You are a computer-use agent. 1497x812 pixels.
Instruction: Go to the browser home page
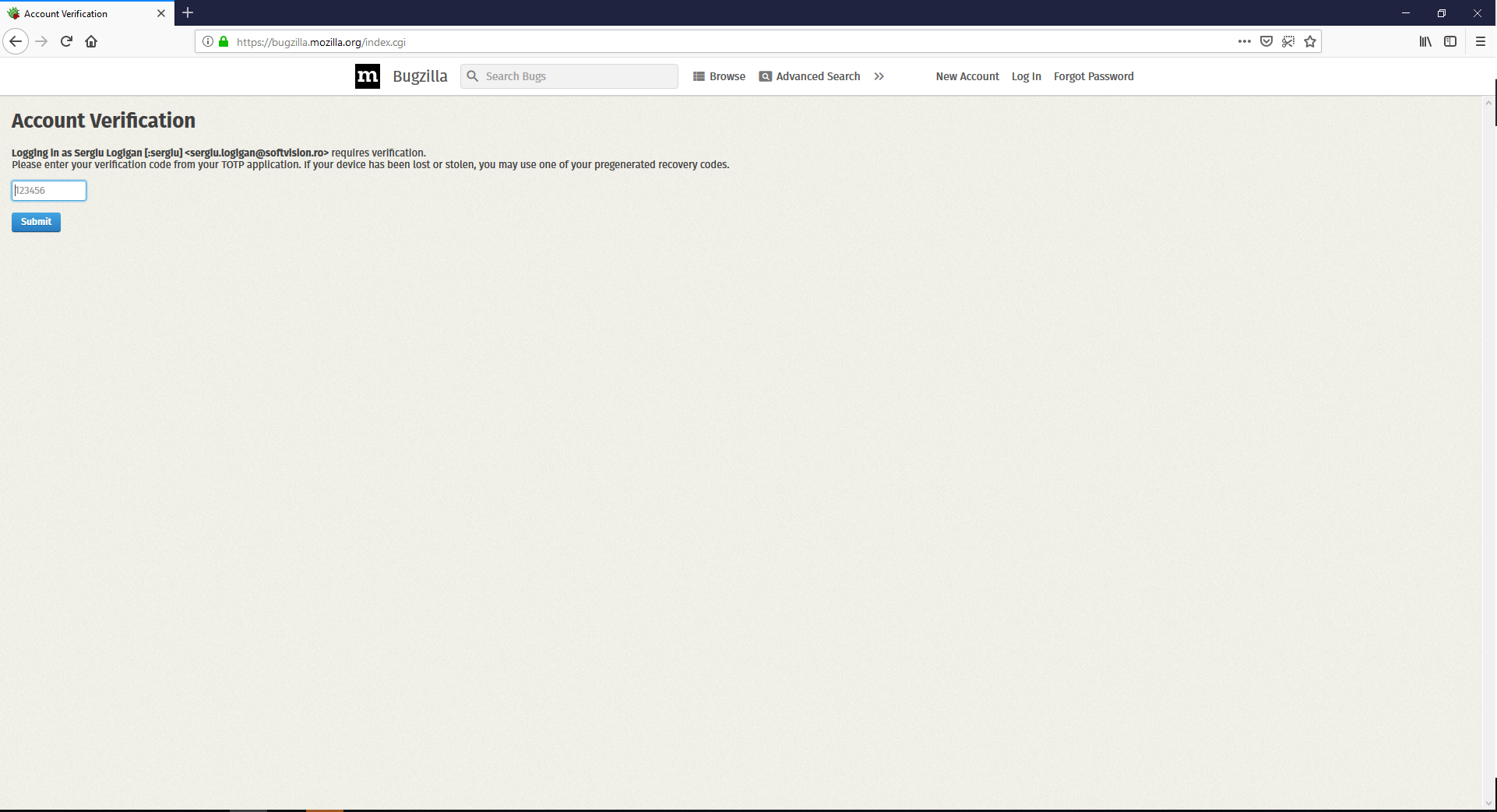point(90,41)
